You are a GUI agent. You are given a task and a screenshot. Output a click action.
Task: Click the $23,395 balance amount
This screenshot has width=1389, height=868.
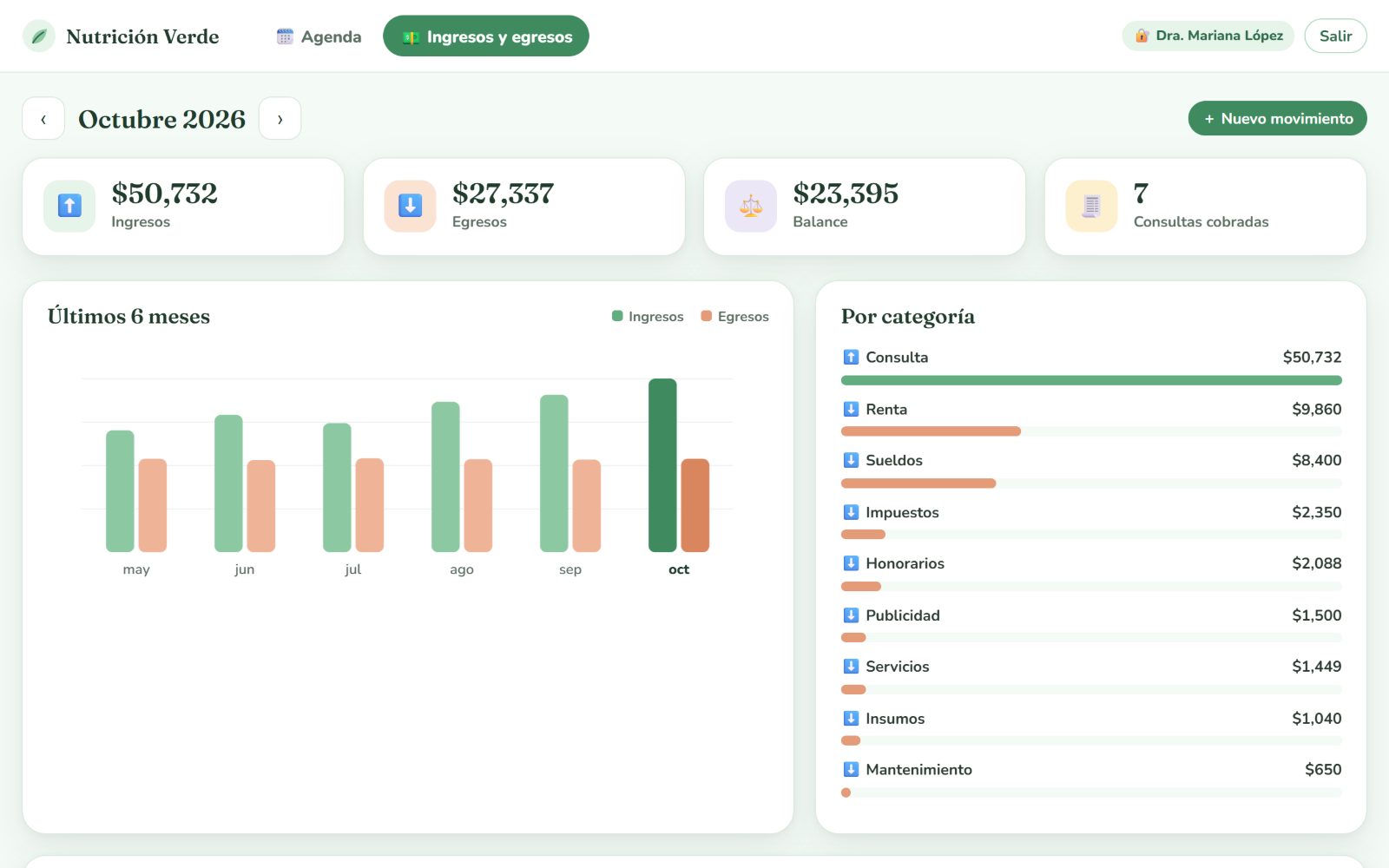(x=846, y=194)
